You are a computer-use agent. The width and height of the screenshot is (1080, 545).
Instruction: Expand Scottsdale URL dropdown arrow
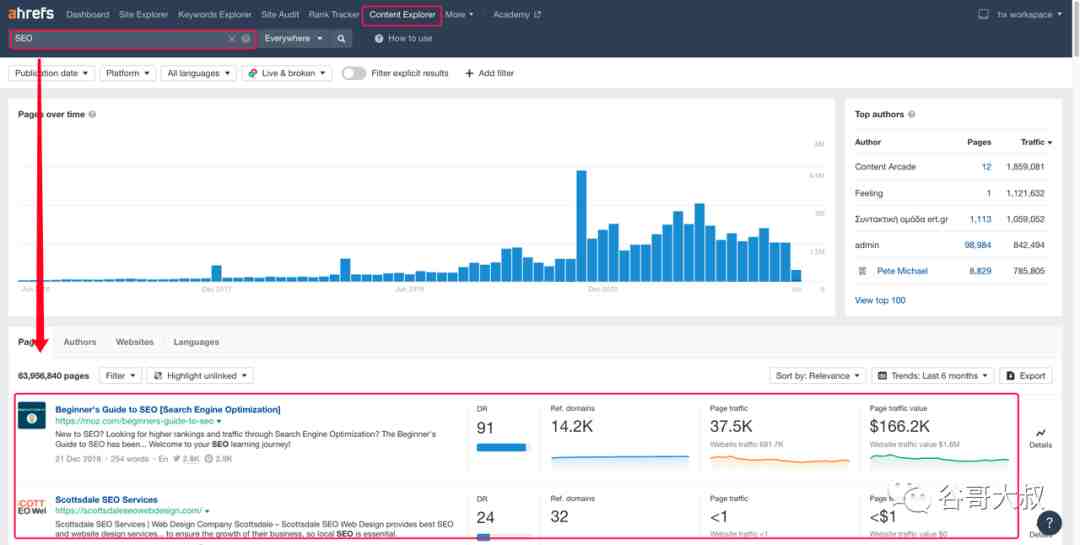207,511
